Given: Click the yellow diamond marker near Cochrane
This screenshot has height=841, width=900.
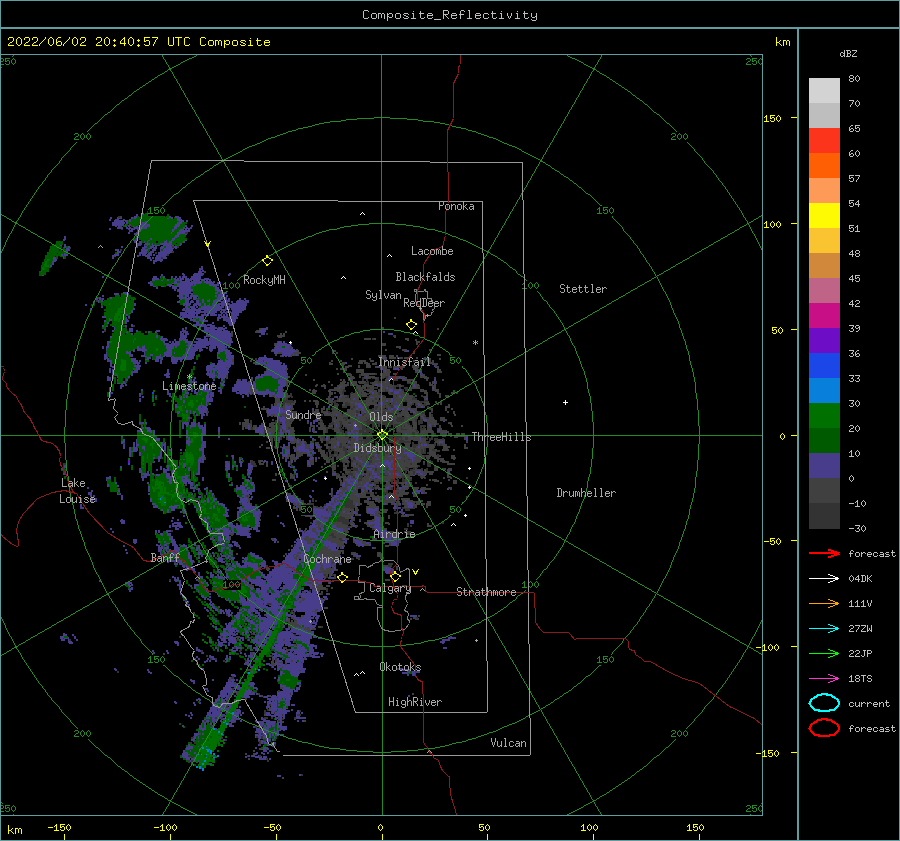Looking at the screenshot, I should (342, 577).
